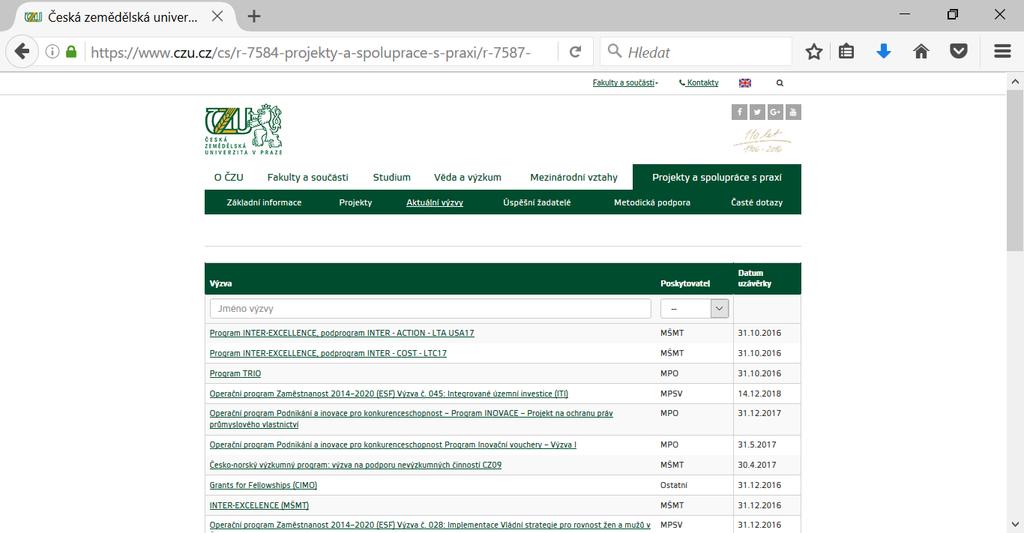Click the scrollbar down arrow

[1015, 524]
